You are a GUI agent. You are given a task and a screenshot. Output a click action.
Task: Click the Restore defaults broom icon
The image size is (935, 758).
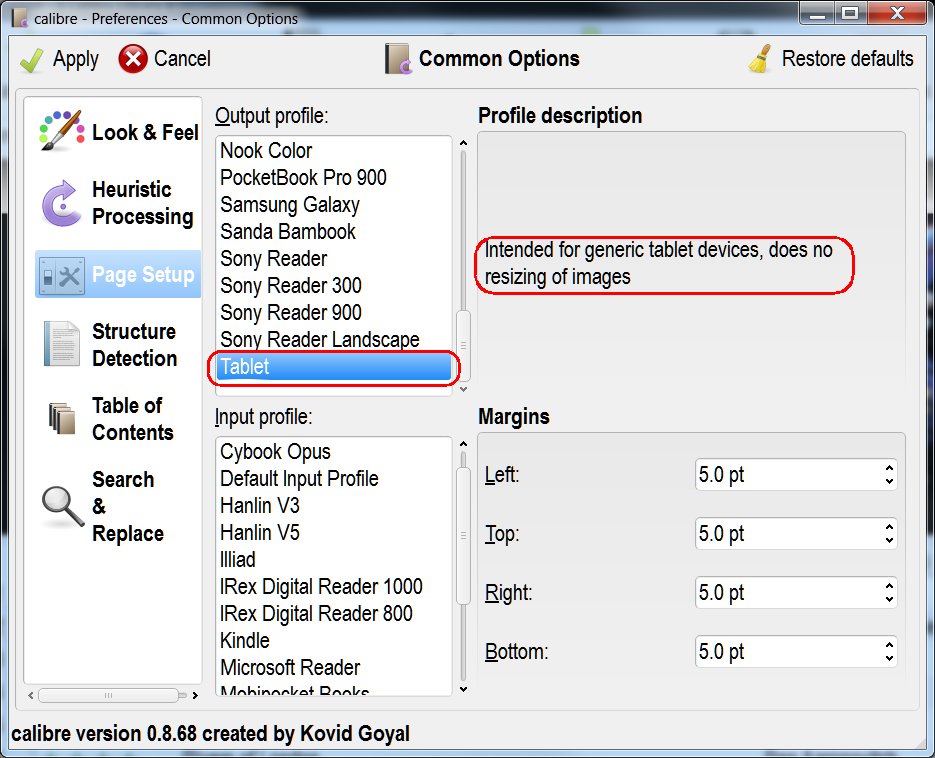point(760,59)
